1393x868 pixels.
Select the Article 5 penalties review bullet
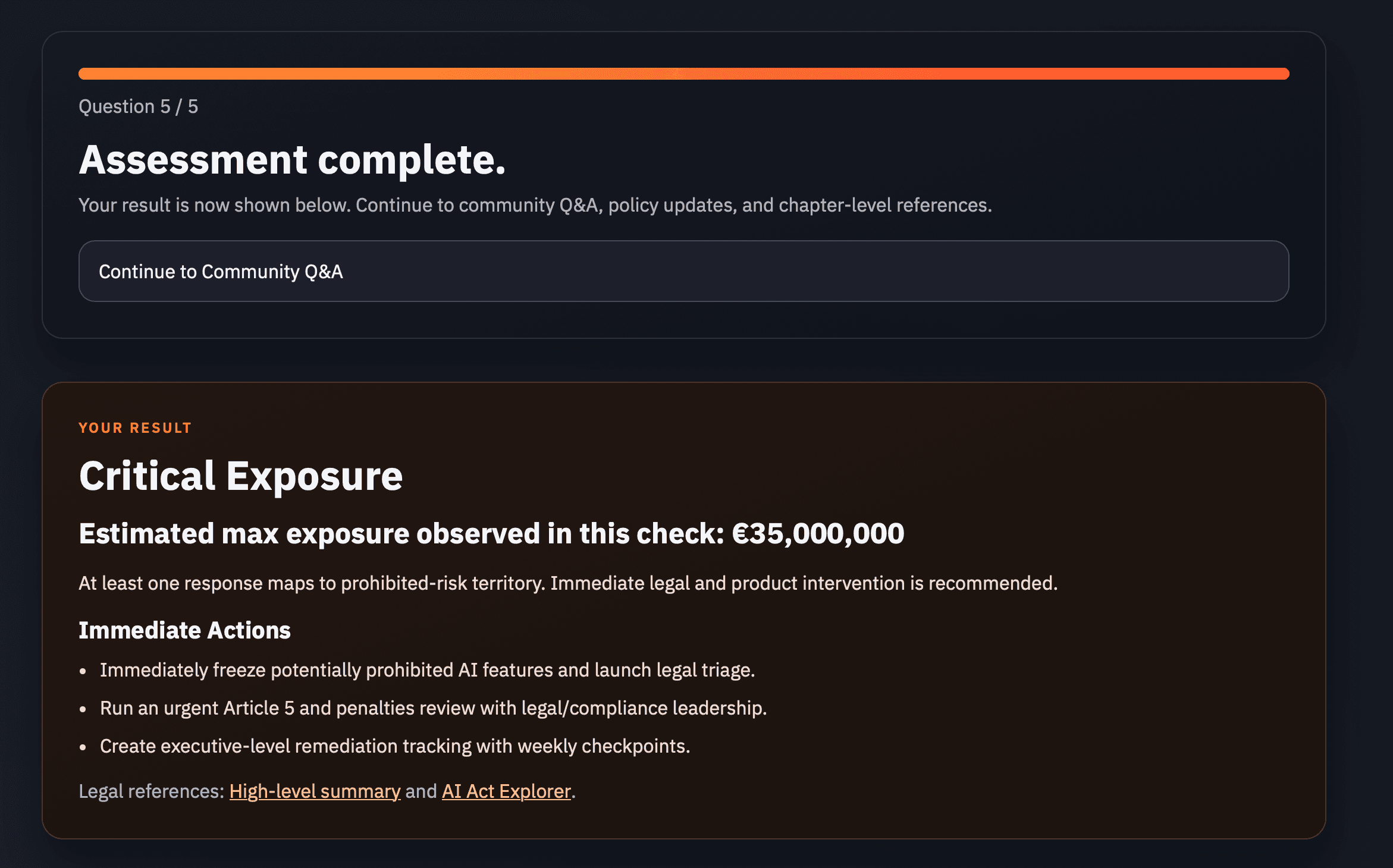pyautogui.click(x=433, y=707)
